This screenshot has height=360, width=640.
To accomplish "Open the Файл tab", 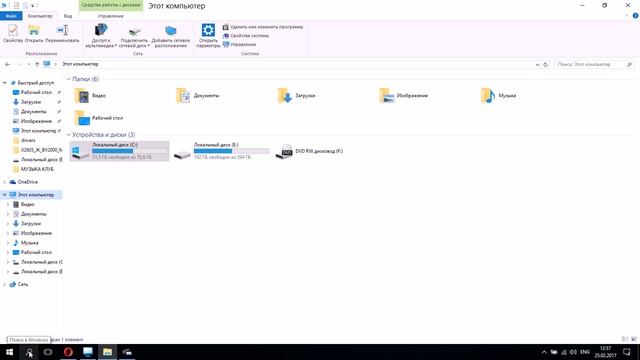I will click(11, 16).
